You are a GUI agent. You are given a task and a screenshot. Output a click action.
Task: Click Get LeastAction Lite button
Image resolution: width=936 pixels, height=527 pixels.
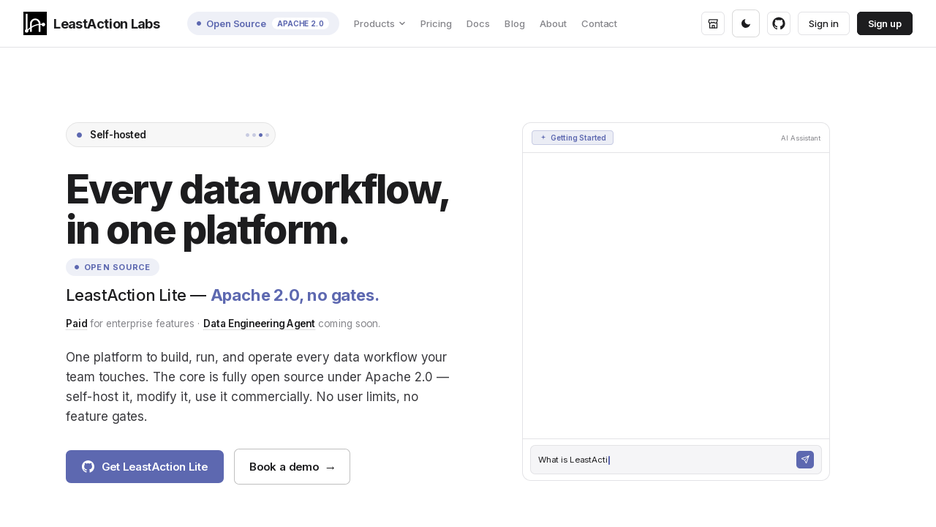[144, 467]
